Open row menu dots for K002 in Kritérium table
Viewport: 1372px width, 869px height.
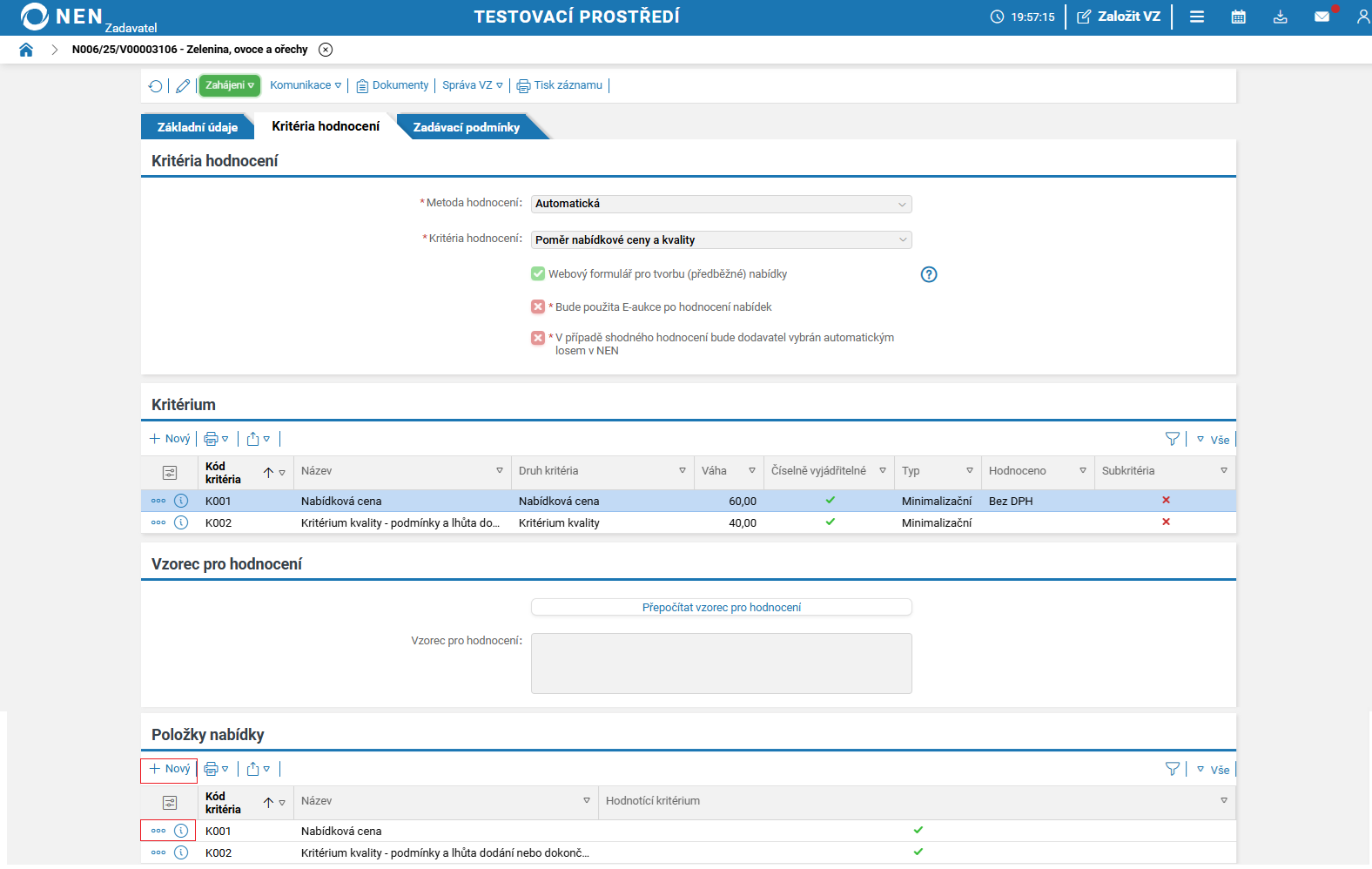(158, 522)
